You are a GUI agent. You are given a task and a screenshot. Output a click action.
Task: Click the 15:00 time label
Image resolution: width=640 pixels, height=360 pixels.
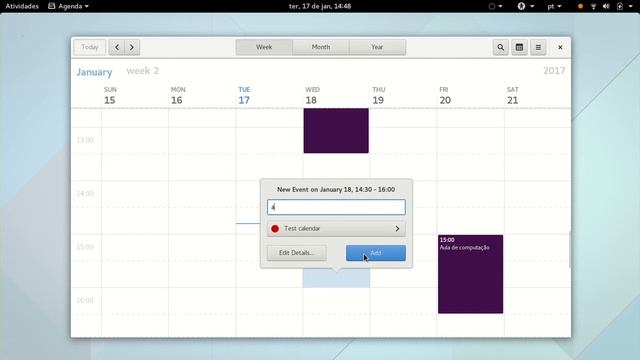point(85,247)
